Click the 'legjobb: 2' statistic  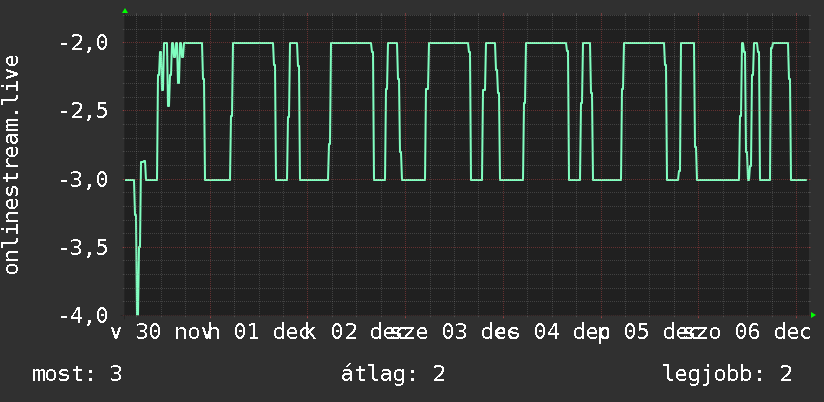[x=727, y=374]
